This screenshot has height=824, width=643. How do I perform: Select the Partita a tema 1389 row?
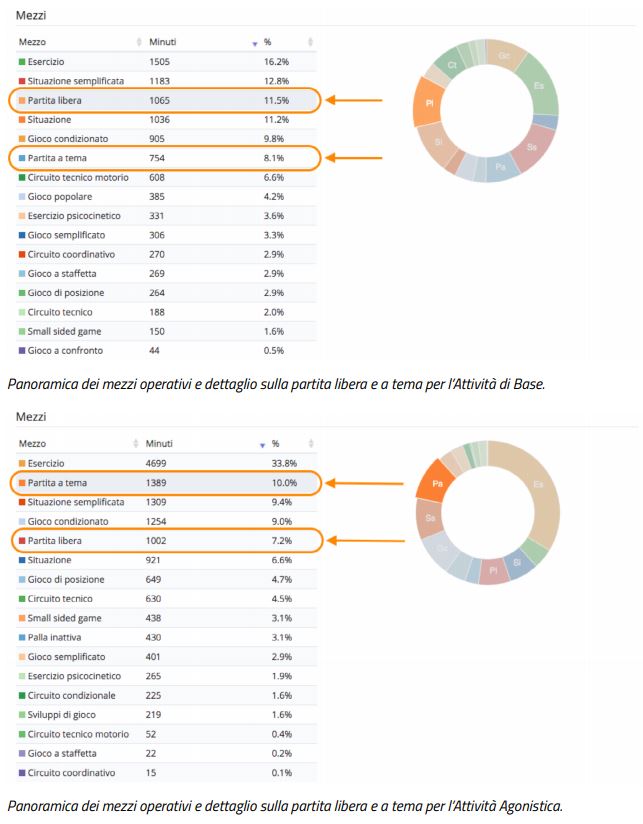coord(165,483)
